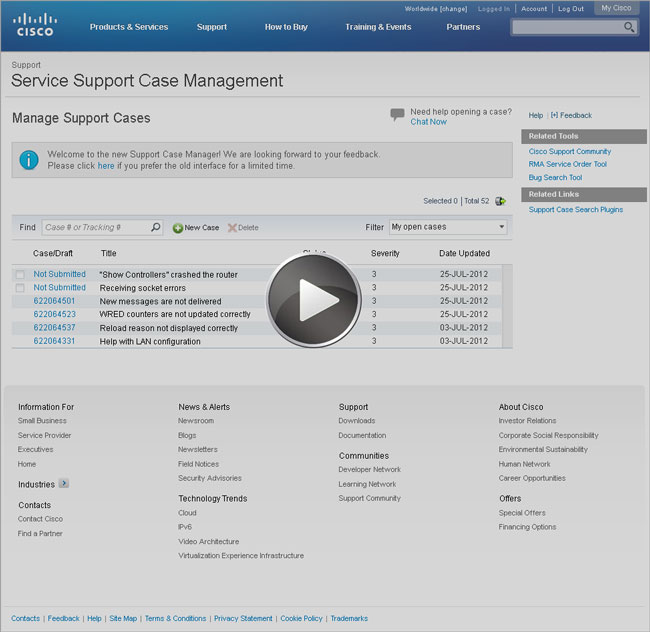Click the green New Case button
The height and width of the screenshot is (632, 650).
click(196, 228)
